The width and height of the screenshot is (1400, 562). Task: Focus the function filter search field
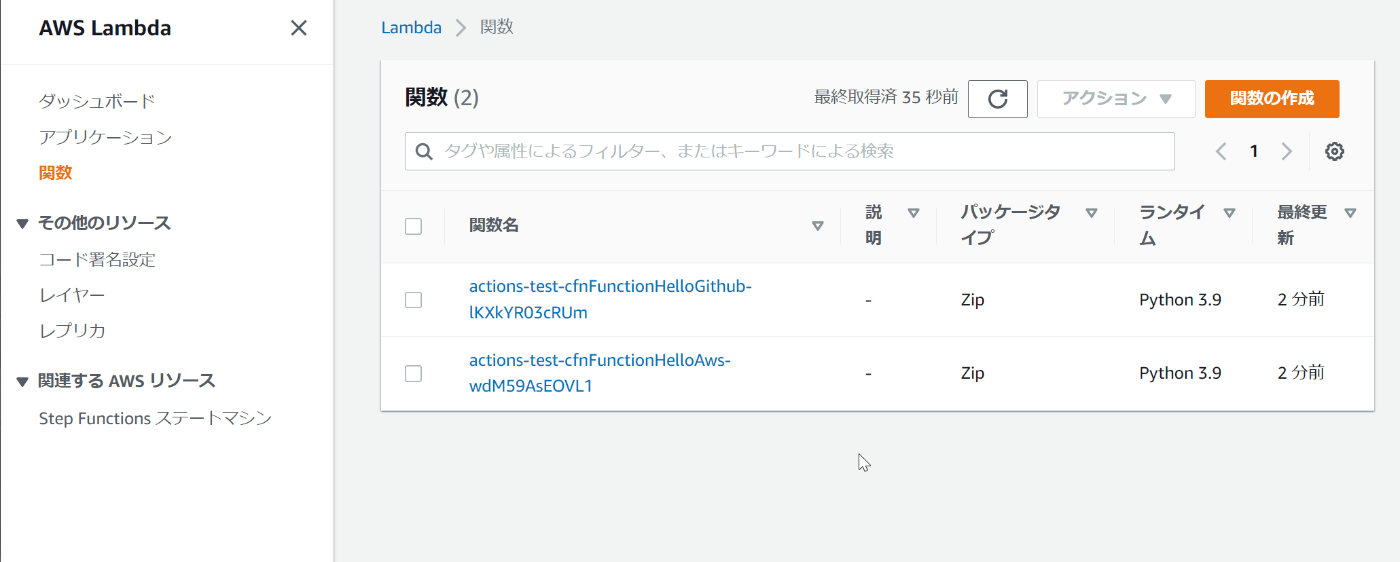pos(790,151)
